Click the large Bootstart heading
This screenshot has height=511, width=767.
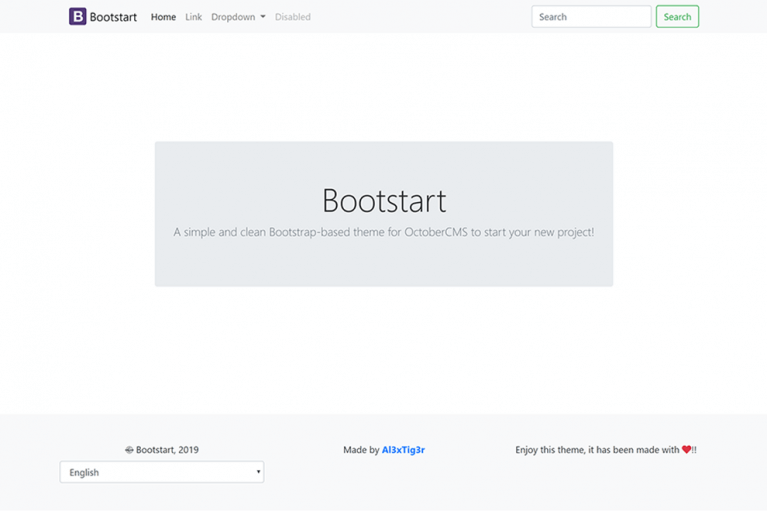click(384, 200)
